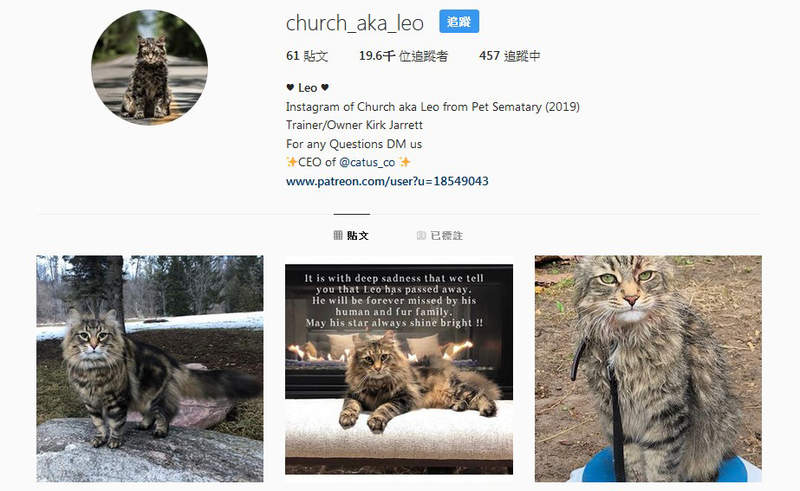Open the 19.6千 位追蹤者 followers list
This screenshot has height=491, width=800.
point(403,56)
